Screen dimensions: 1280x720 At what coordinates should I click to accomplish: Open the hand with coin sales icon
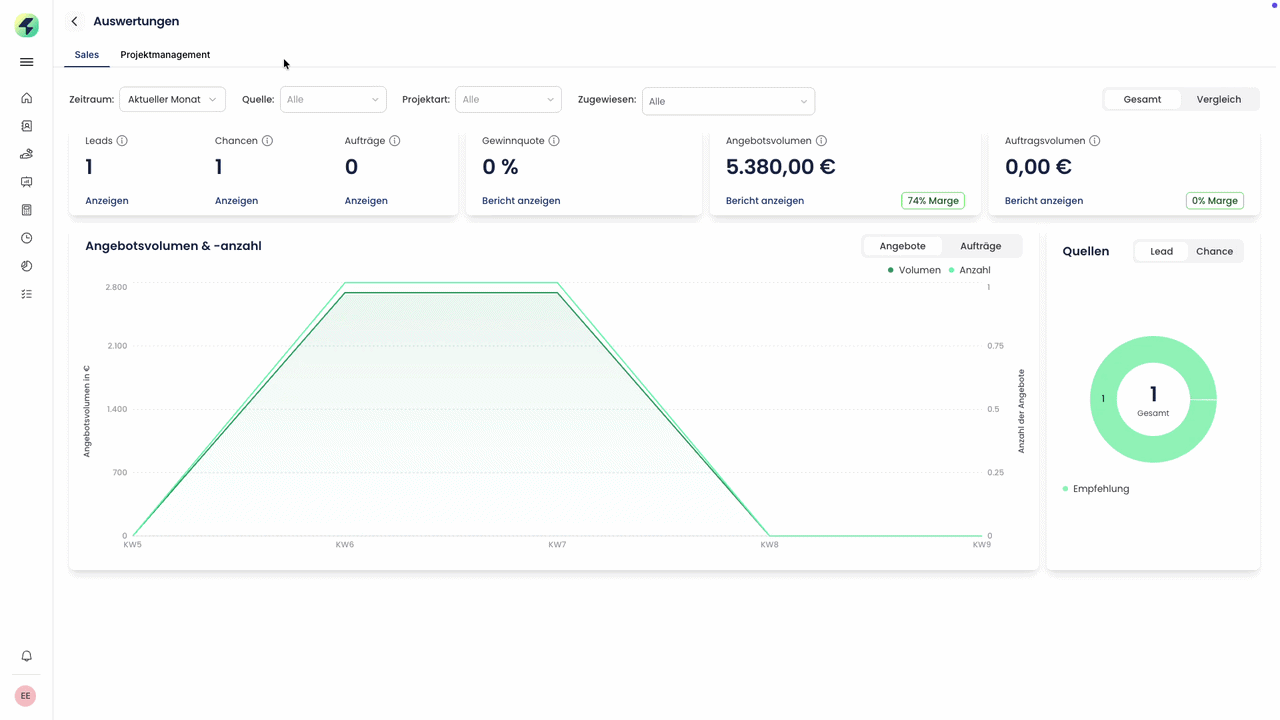tap(27, 154)
